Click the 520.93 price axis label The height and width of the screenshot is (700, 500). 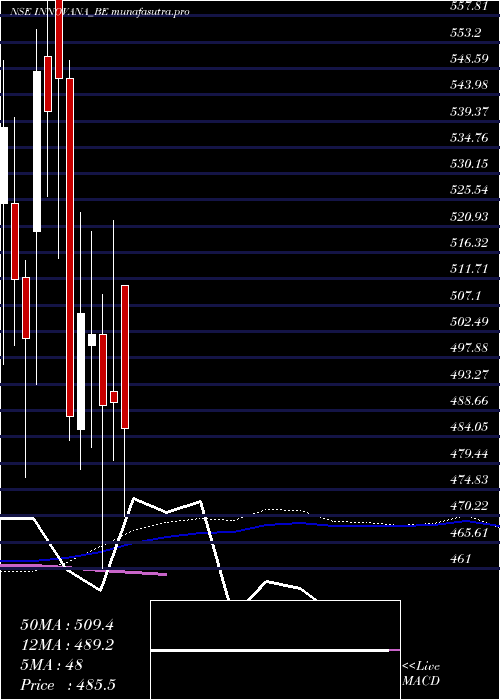click(x=469, y=217)
